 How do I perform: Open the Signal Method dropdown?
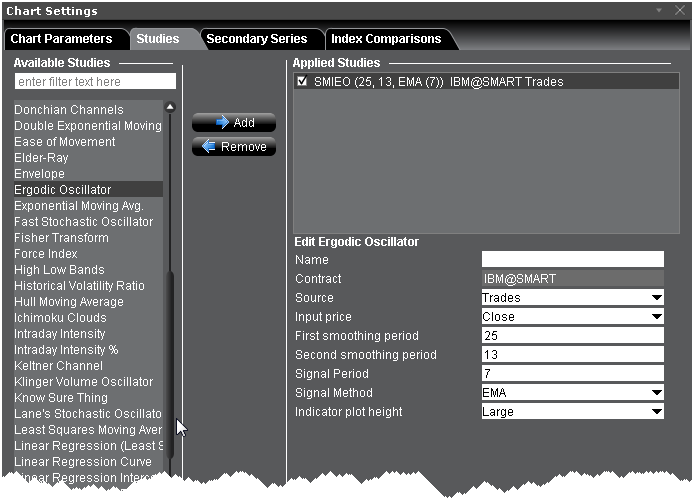[x=656, y=393]
